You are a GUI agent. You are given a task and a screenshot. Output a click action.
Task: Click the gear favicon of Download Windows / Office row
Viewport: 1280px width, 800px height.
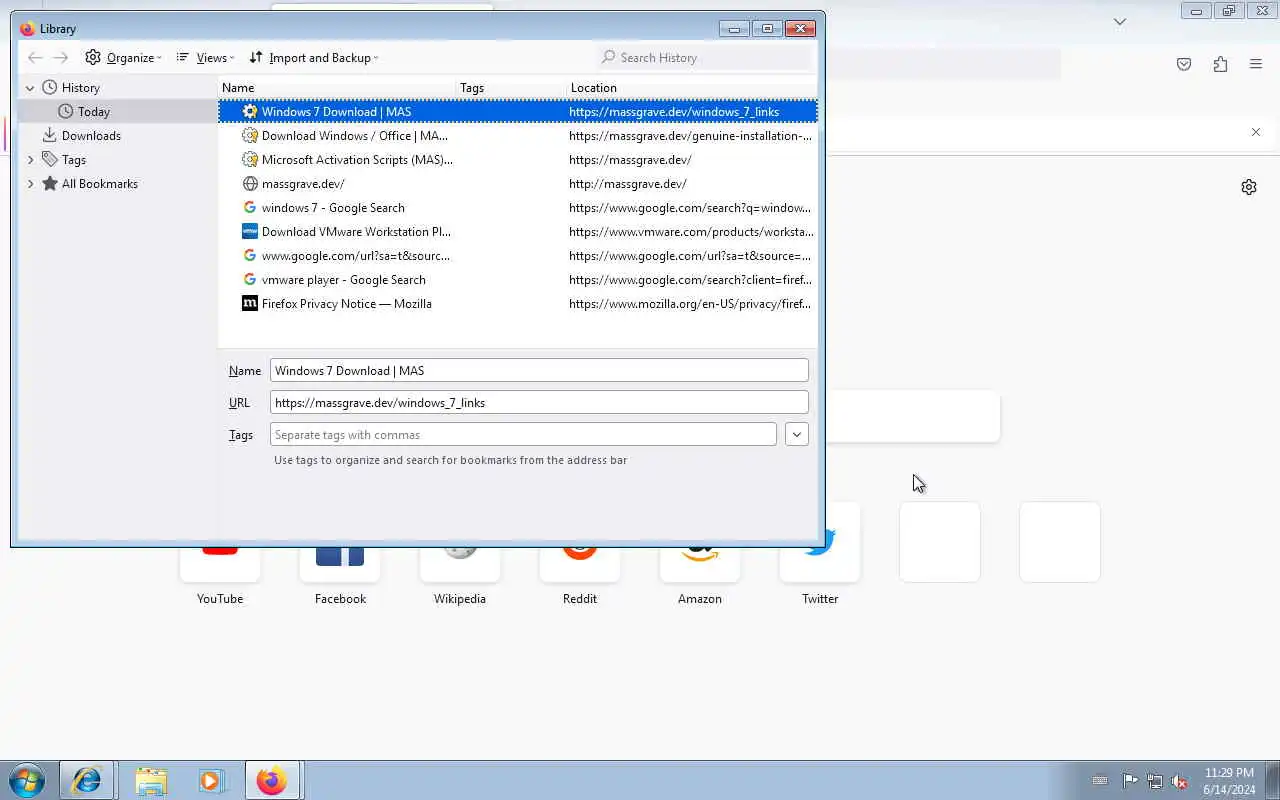(x=250, y=136)
